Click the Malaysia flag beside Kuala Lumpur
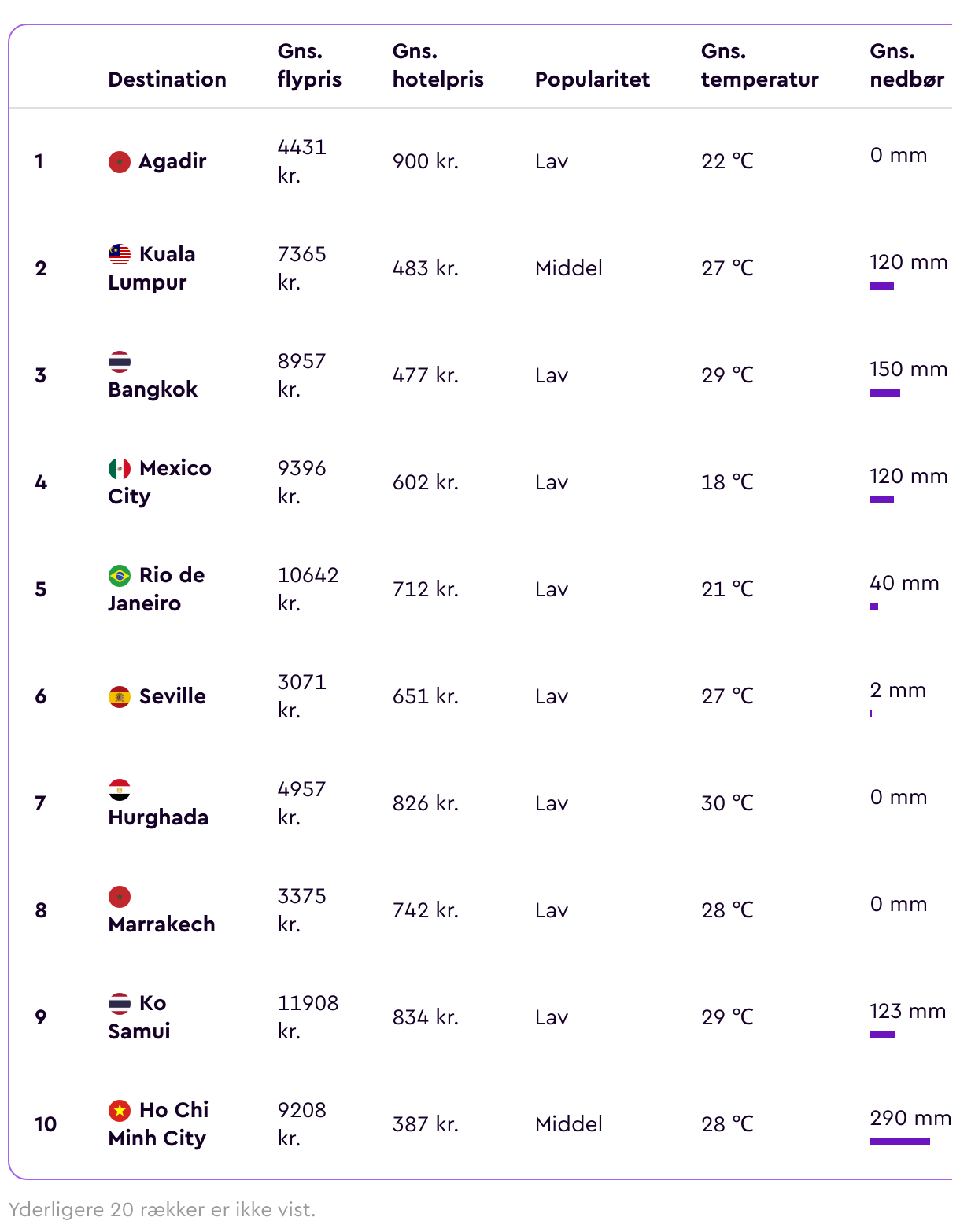The width and height of the screenshot is (960, 1232). (120, 255)
